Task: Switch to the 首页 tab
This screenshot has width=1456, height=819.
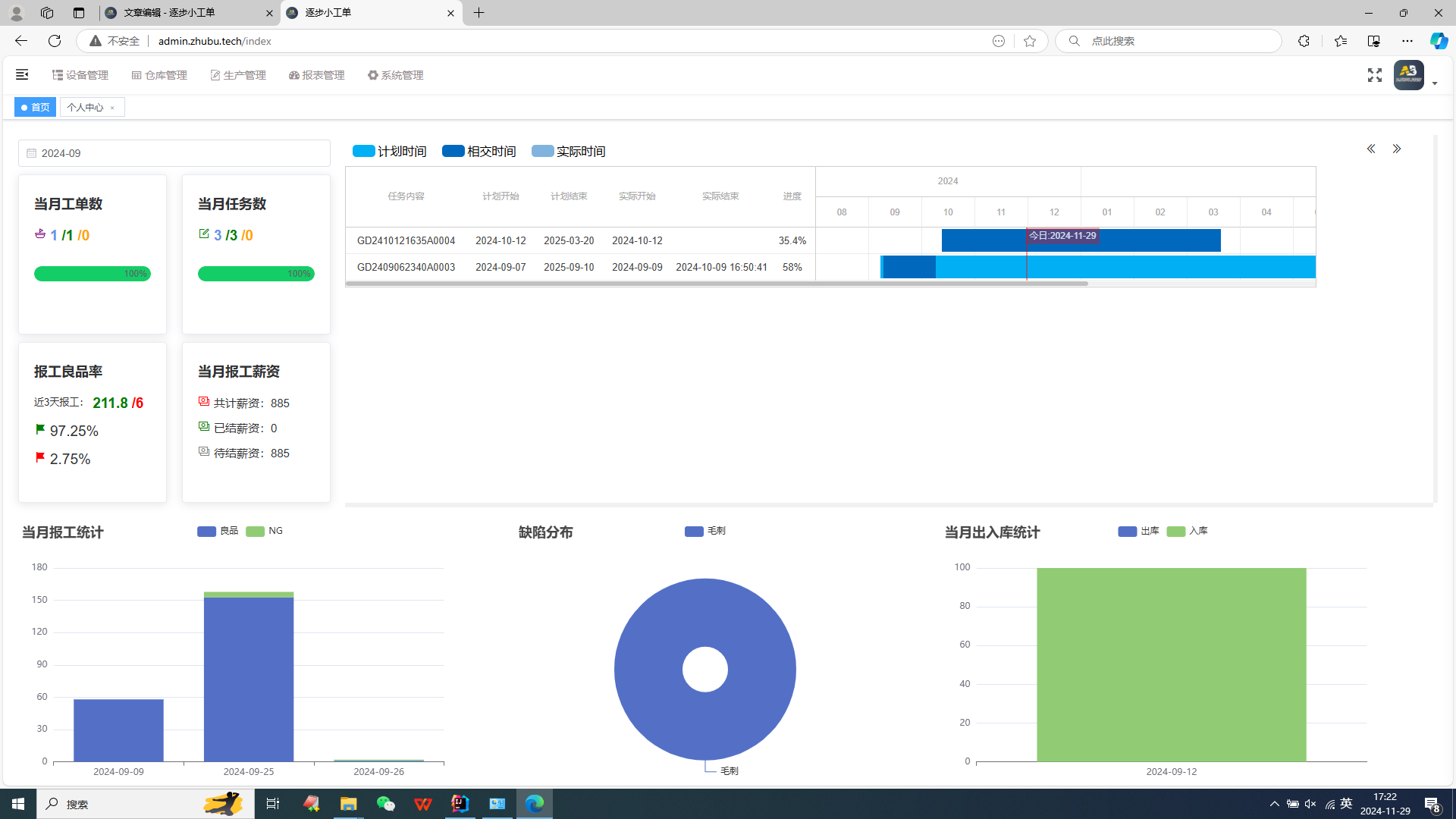Action: point(35,108)
